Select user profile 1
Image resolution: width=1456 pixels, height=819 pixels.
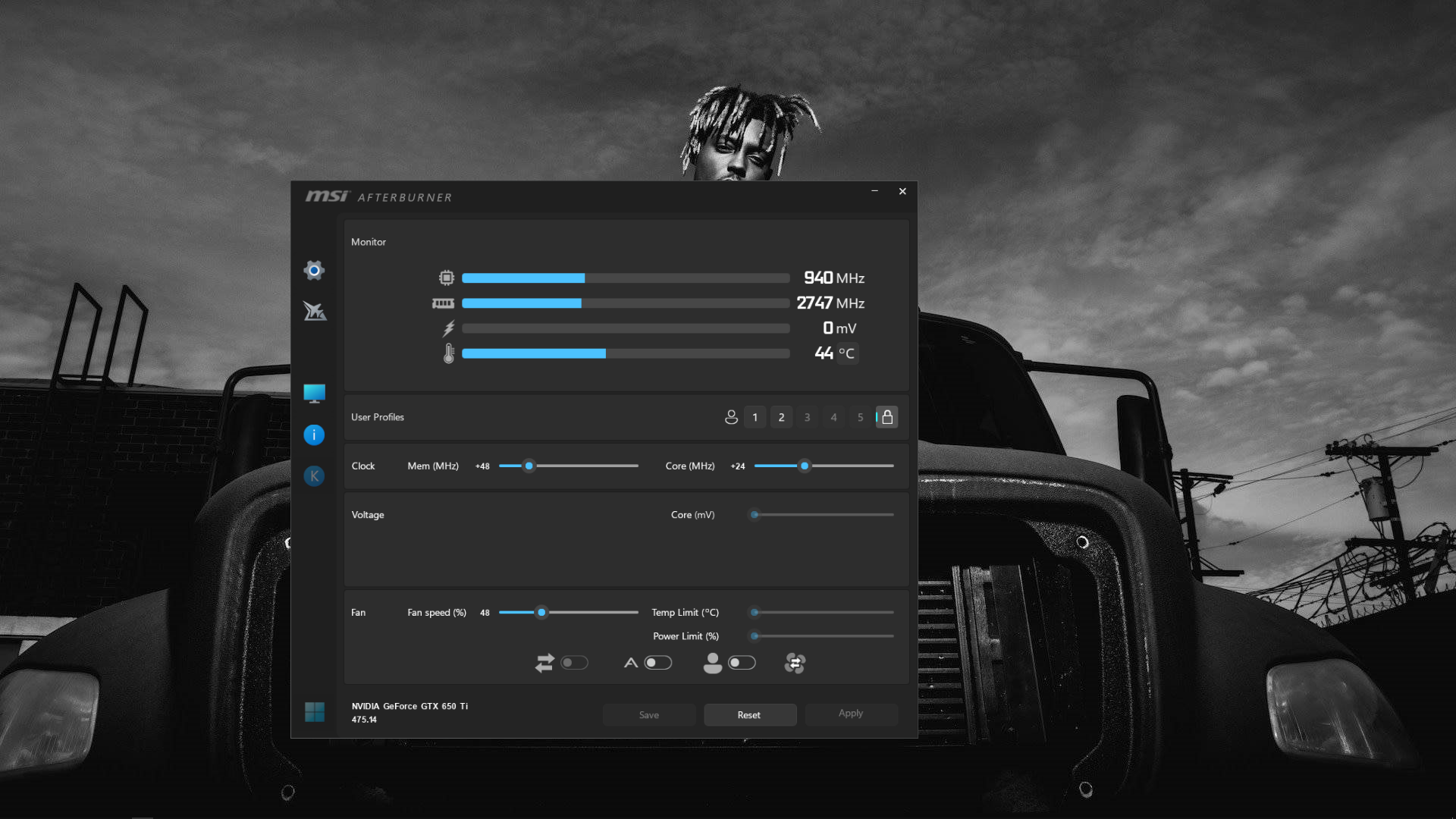click(755, 417)
